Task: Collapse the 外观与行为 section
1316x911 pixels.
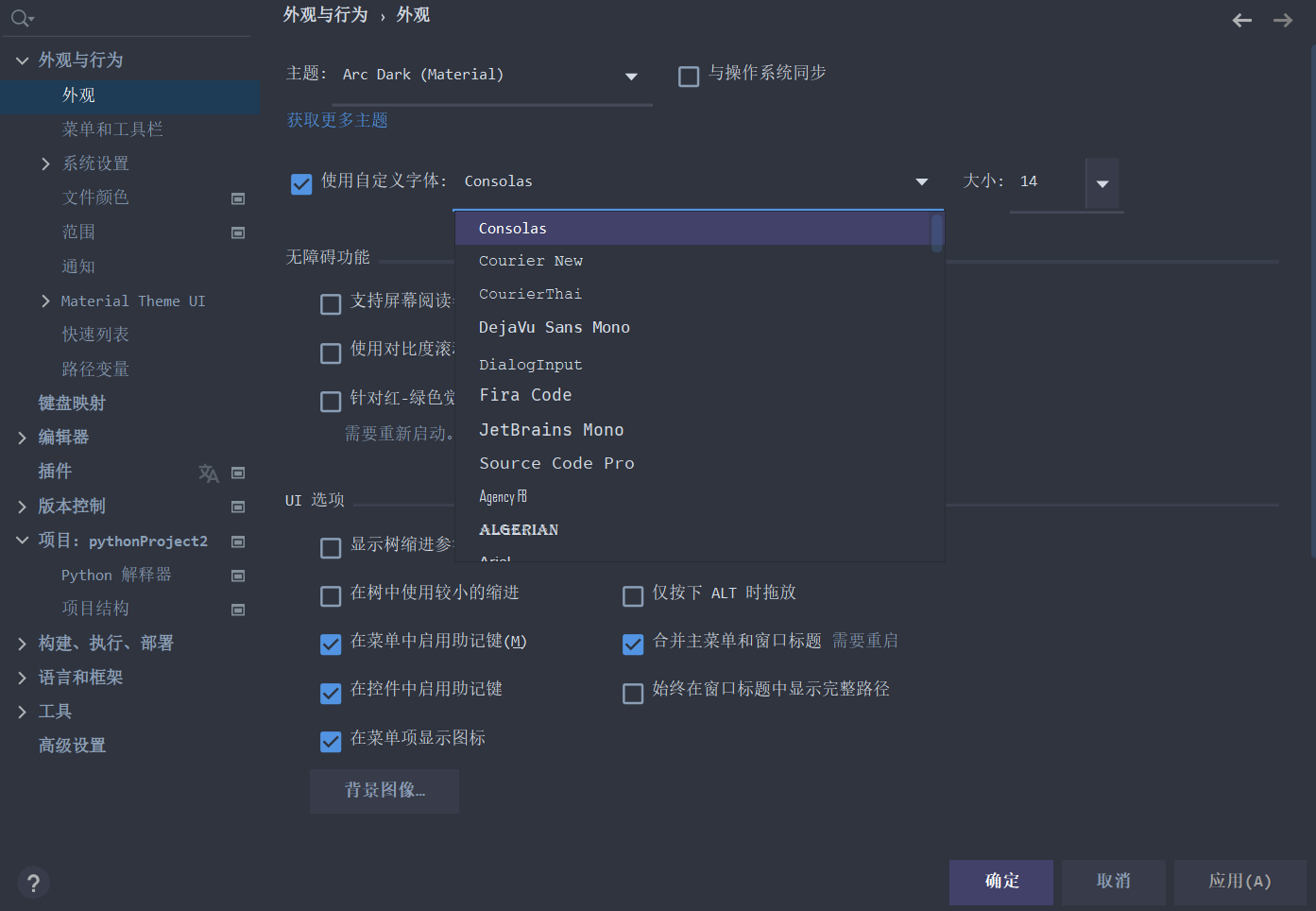Action: [x=21, y=59]
